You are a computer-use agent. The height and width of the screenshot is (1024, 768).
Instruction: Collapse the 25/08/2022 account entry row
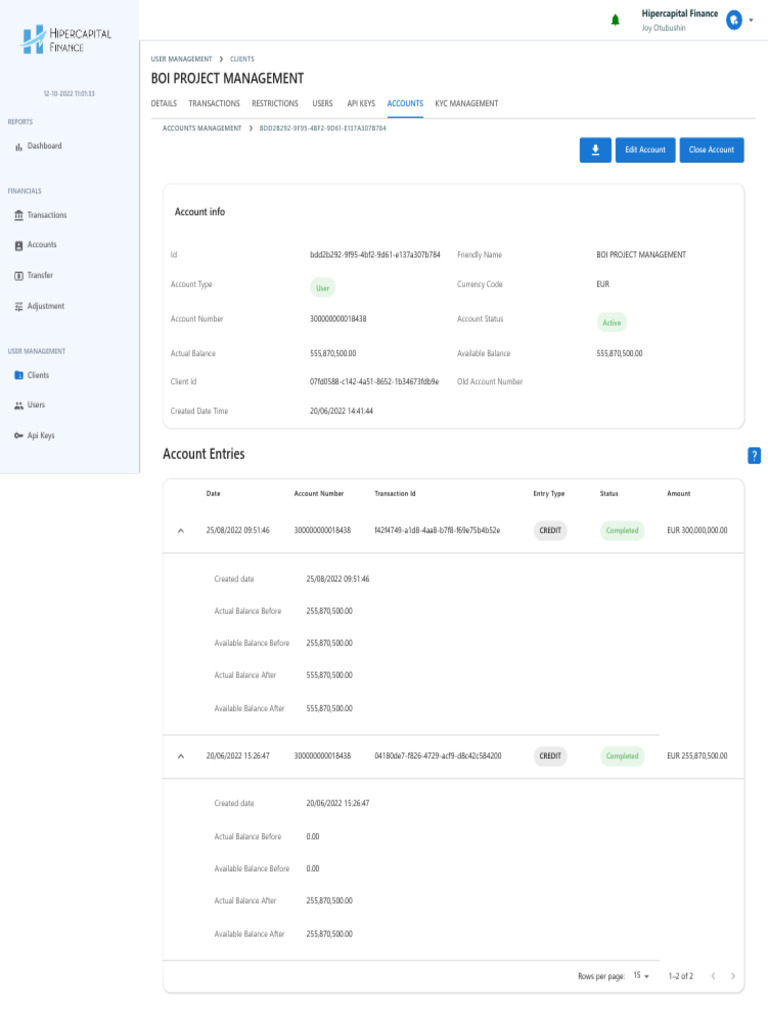pyautogui.click(x=181, y=531)
